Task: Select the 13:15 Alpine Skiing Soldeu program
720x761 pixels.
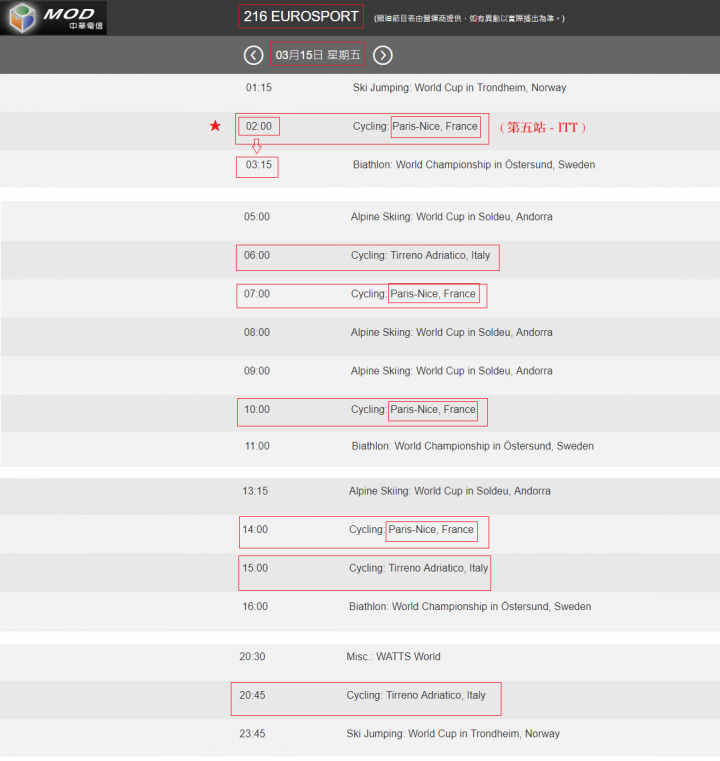Action: click(x=450, y=491)
